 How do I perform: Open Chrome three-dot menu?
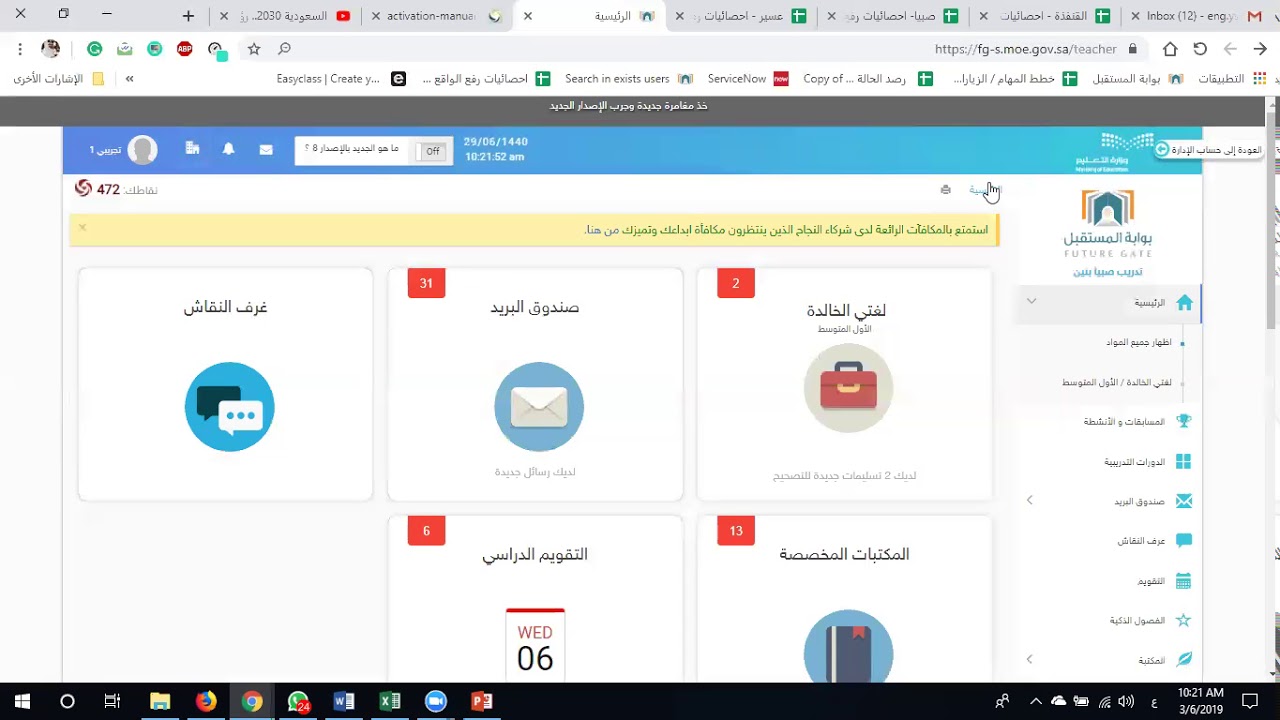pos(20,49)
